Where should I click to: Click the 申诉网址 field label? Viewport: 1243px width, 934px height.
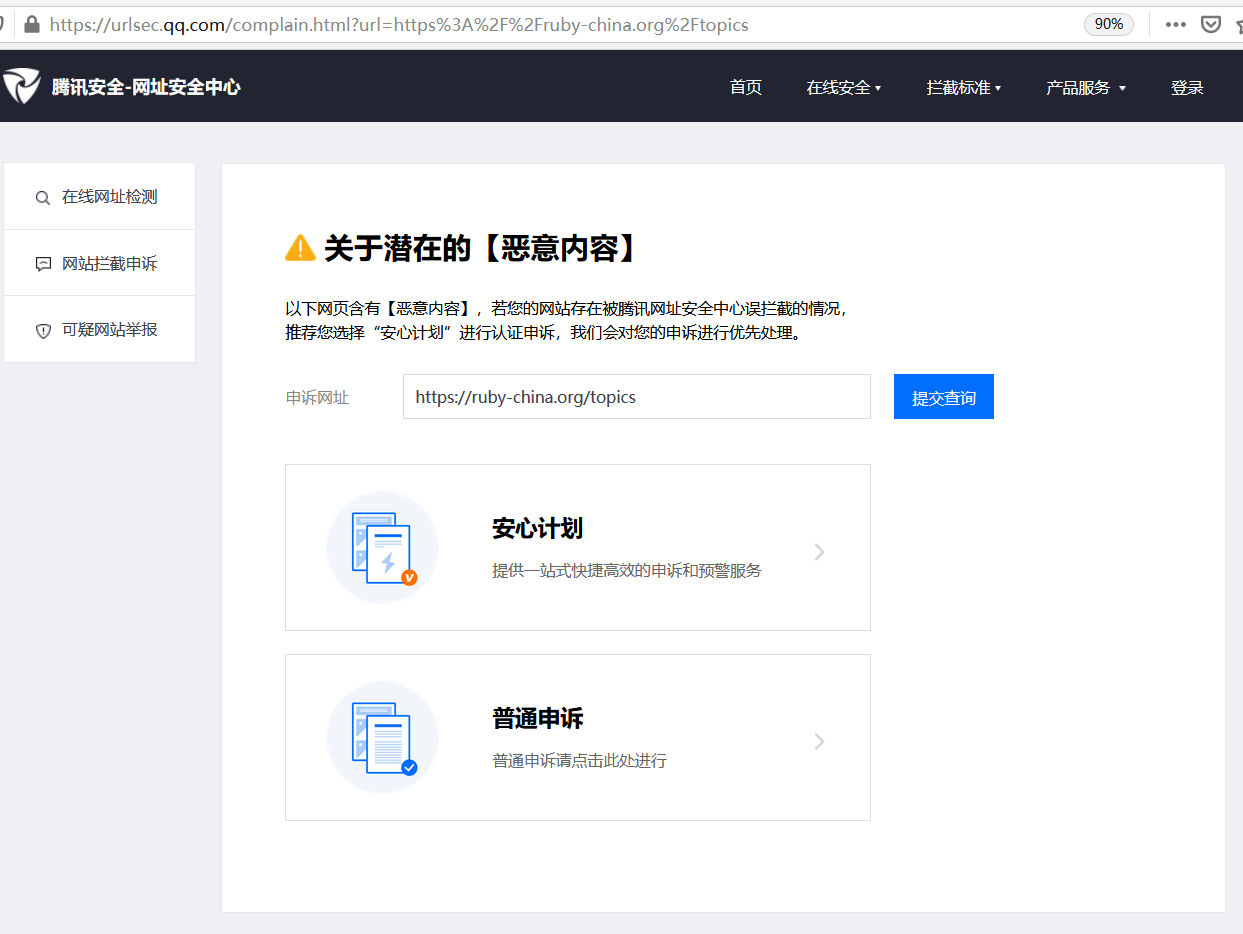tap(318, 398)
